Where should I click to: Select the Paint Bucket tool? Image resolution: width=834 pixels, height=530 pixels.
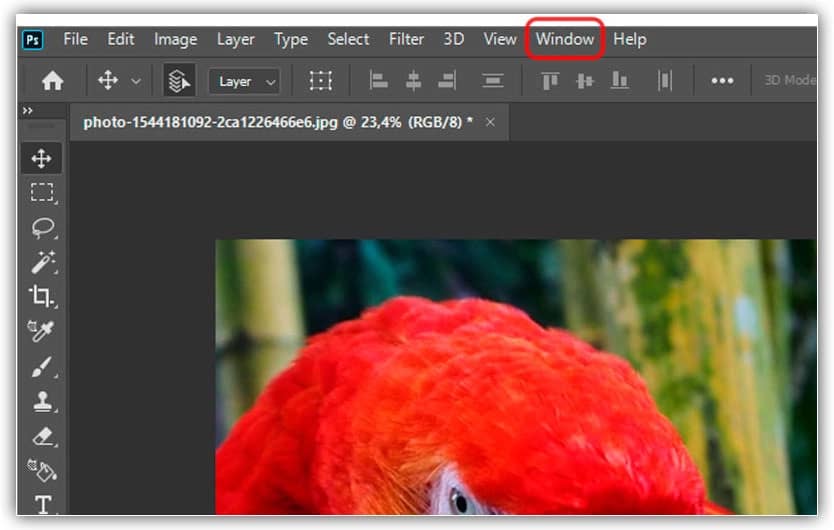coord(42,470)
